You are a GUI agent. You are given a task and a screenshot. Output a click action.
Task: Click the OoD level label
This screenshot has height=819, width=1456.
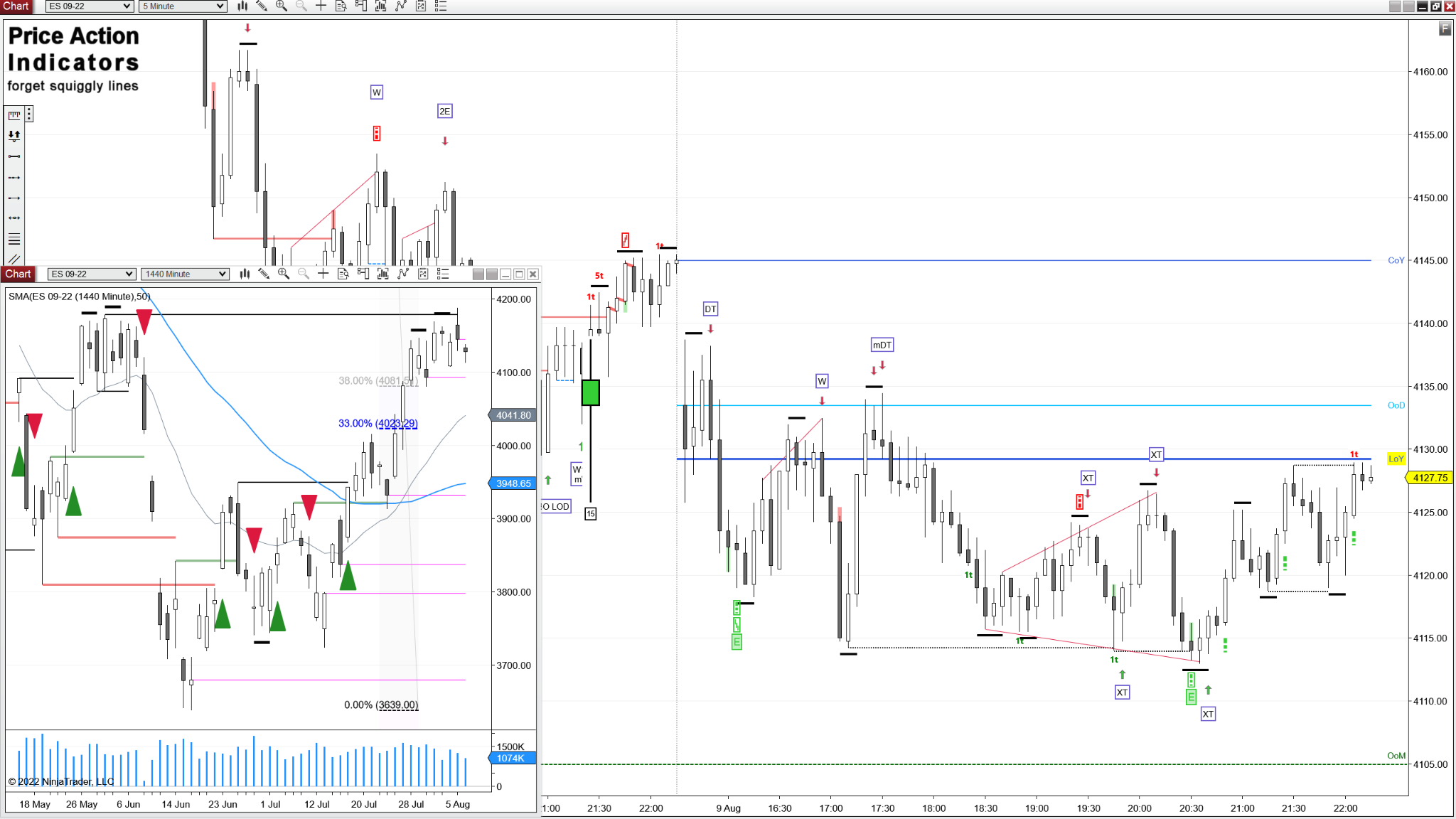pos(1396,405)
